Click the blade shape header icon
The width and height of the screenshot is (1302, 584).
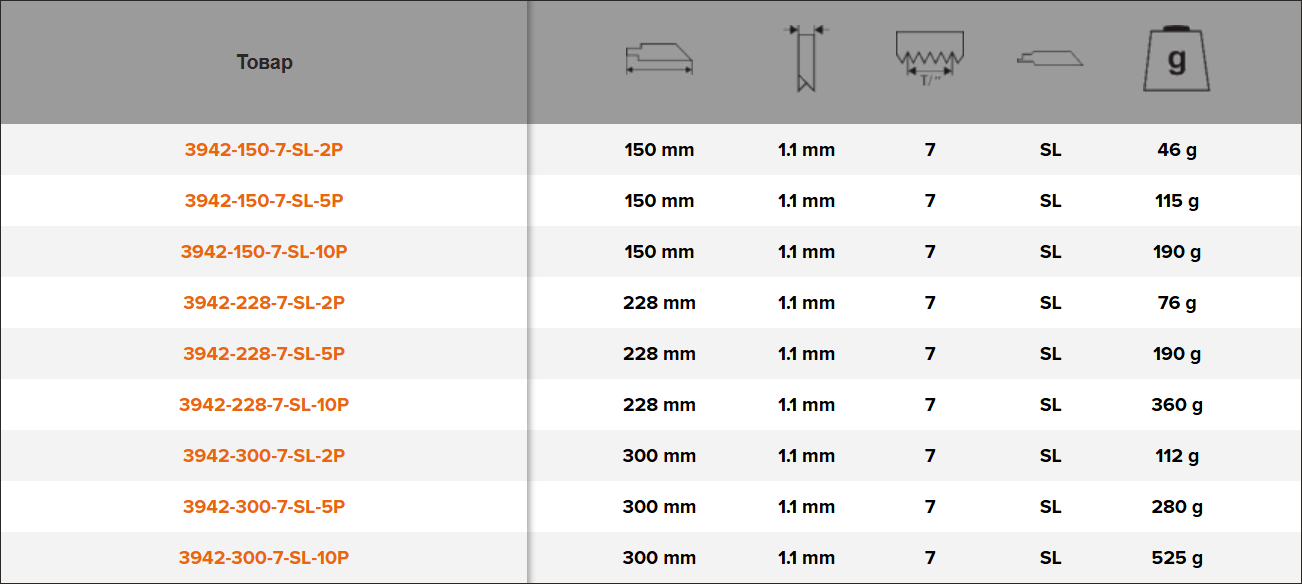1050,59
